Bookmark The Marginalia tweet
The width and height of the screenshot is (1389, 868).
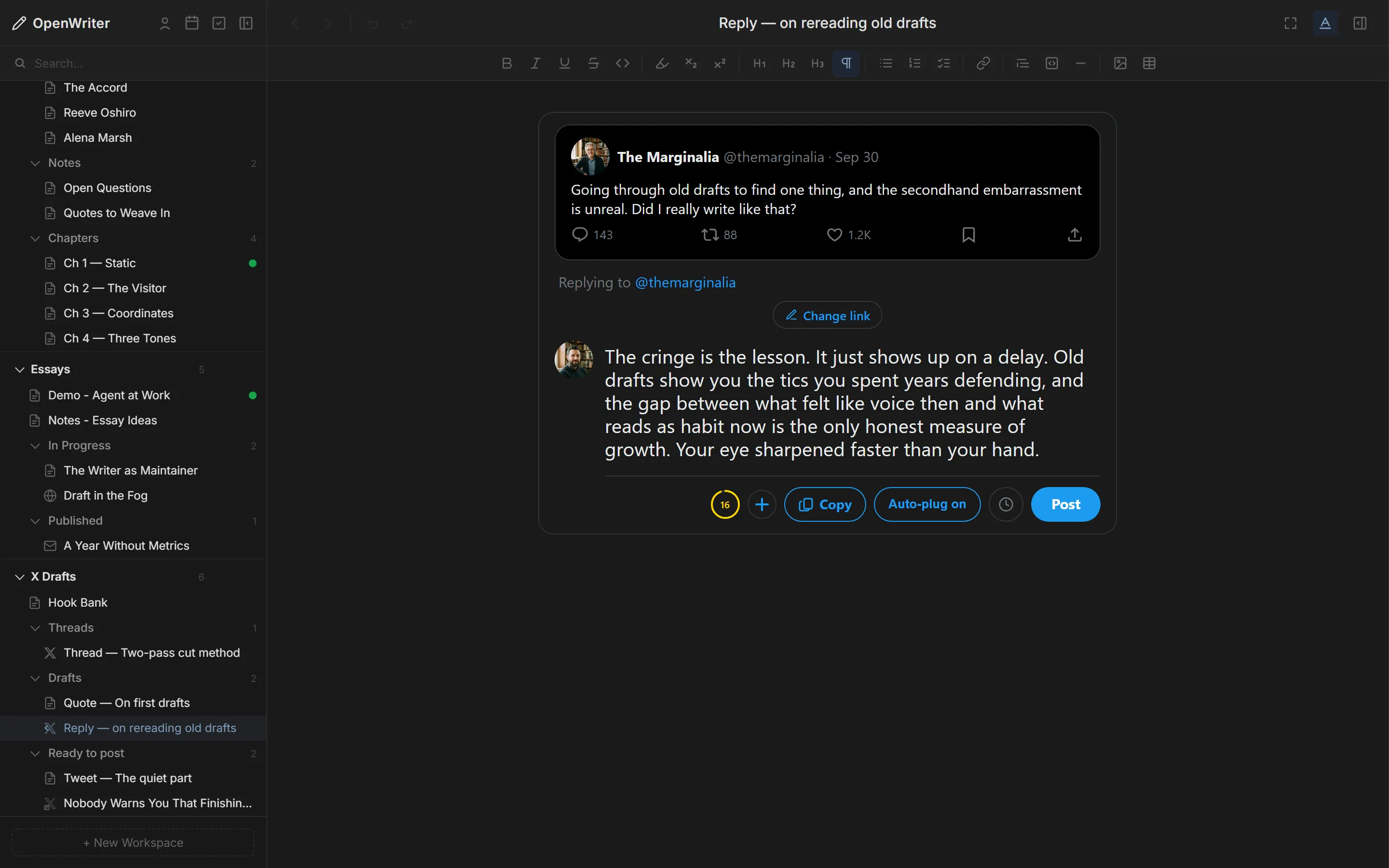point(968,235)
